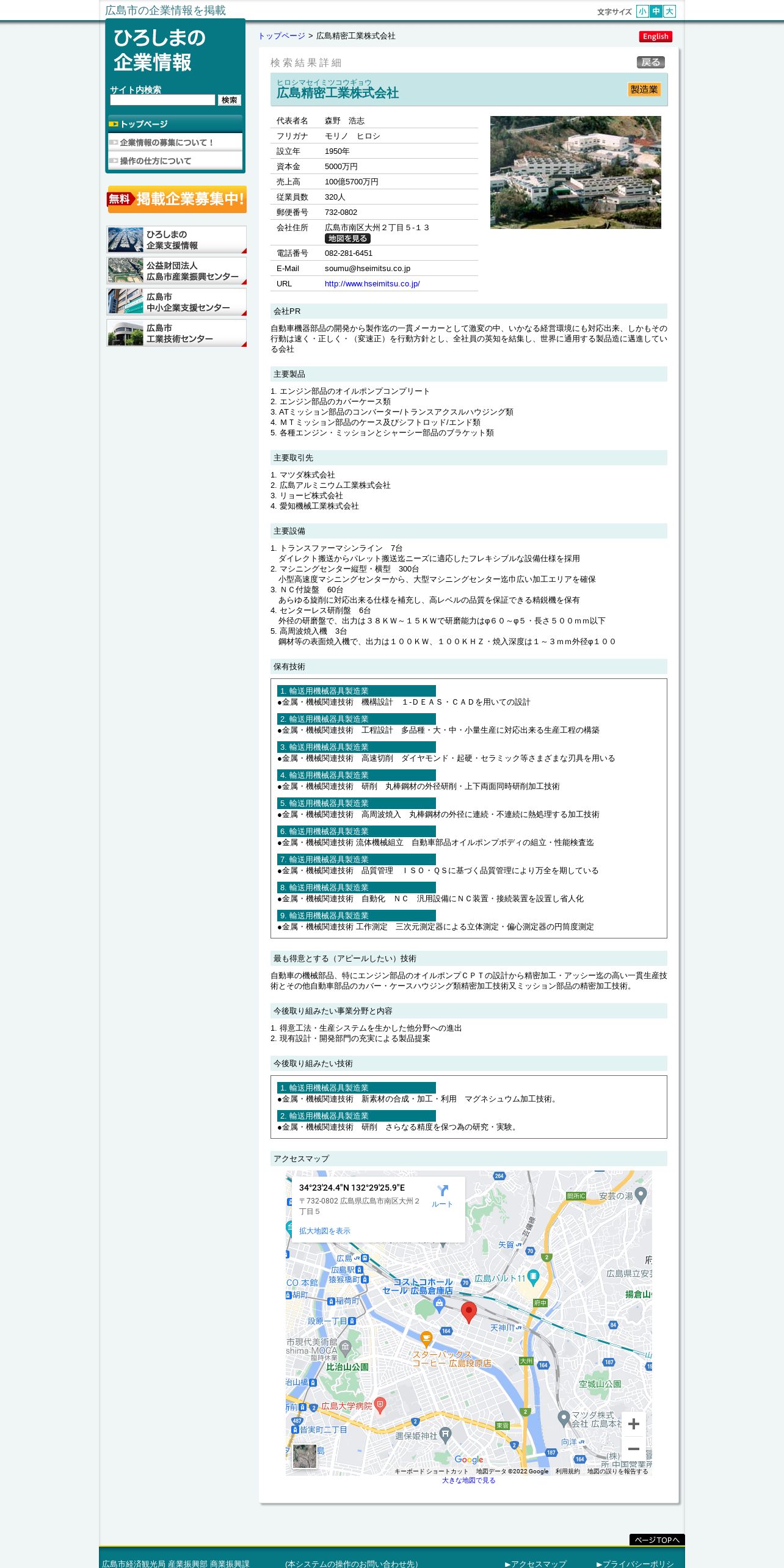784x1568 pixels.
Task: Click 比治山公園 marker on map
Action: [347, 1367]
